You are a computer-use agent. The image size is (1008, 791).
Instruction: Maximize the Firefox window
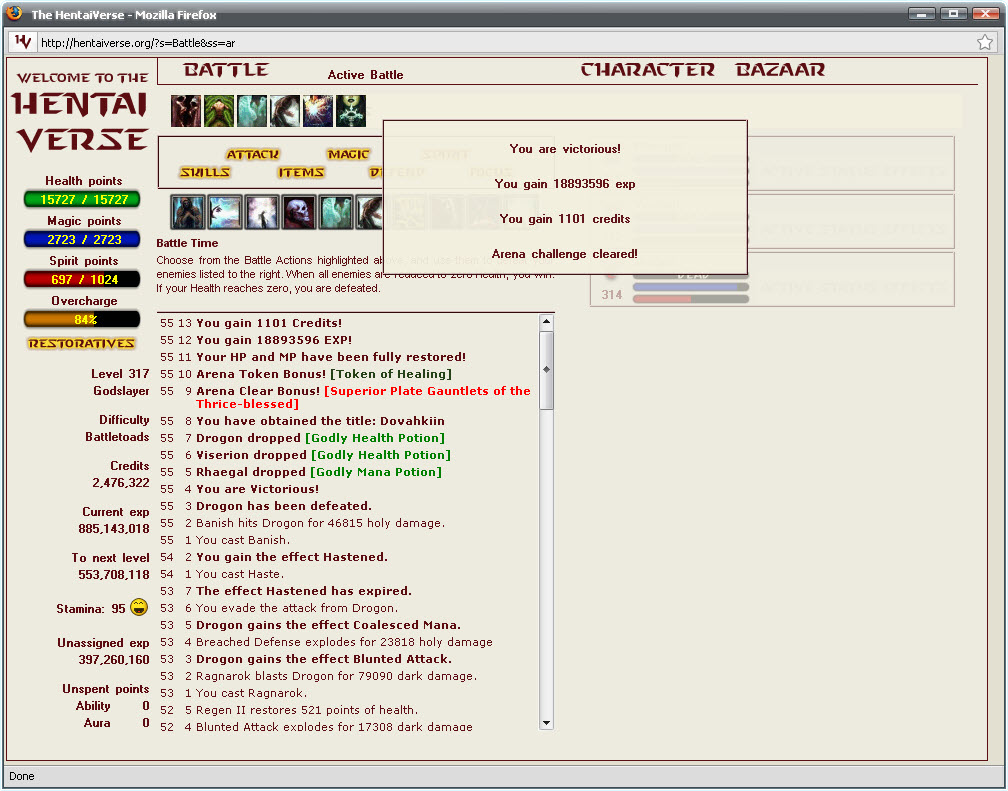pos(953,13)
